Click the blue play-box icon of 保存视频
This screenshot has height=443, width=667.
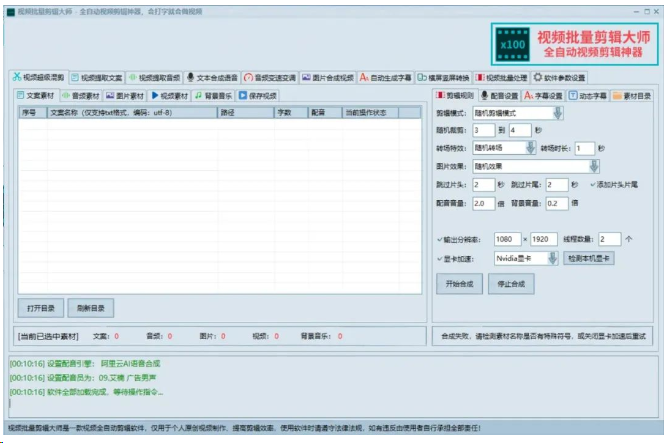243,95
